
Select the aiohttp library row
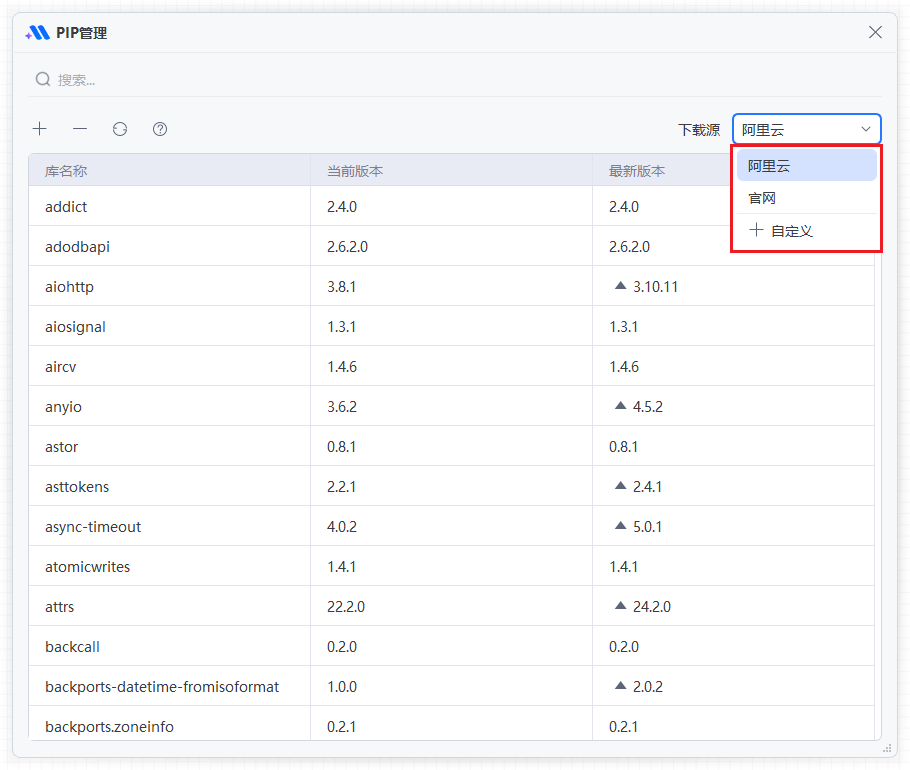tap(452, 287)
